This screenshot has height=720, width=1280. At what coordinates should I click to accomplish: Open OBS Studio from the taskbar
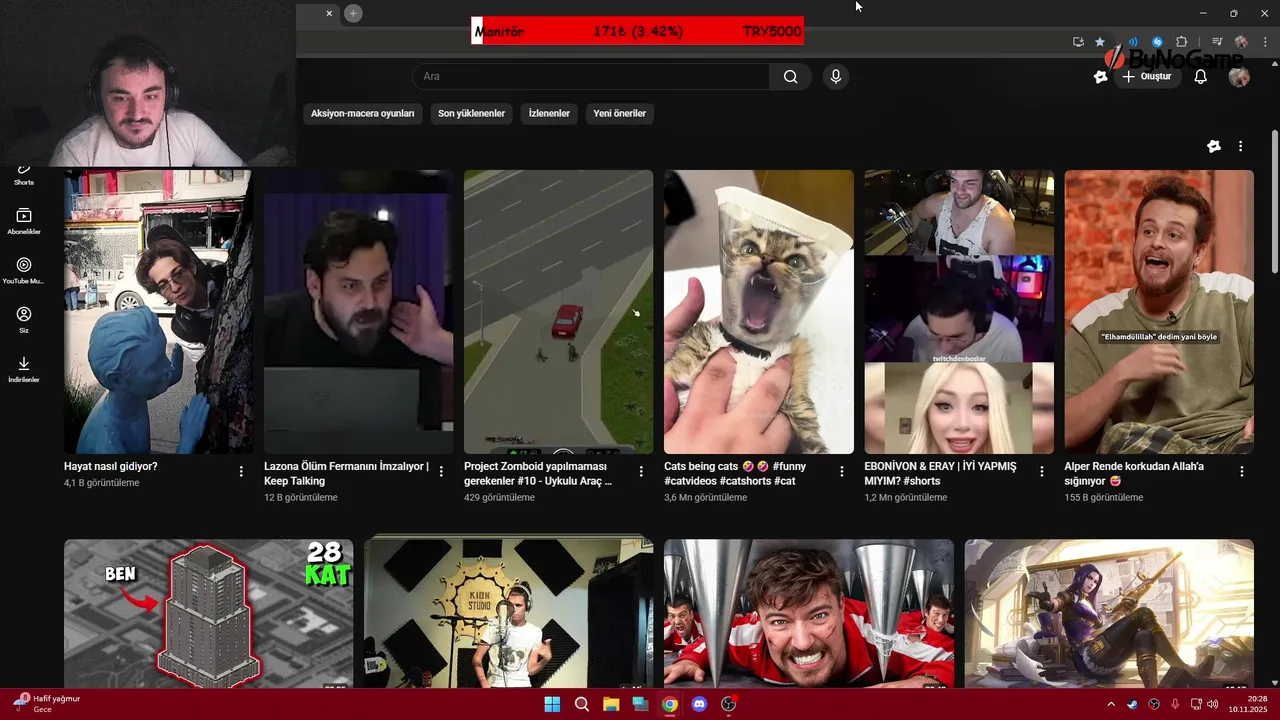coord(729,704)
